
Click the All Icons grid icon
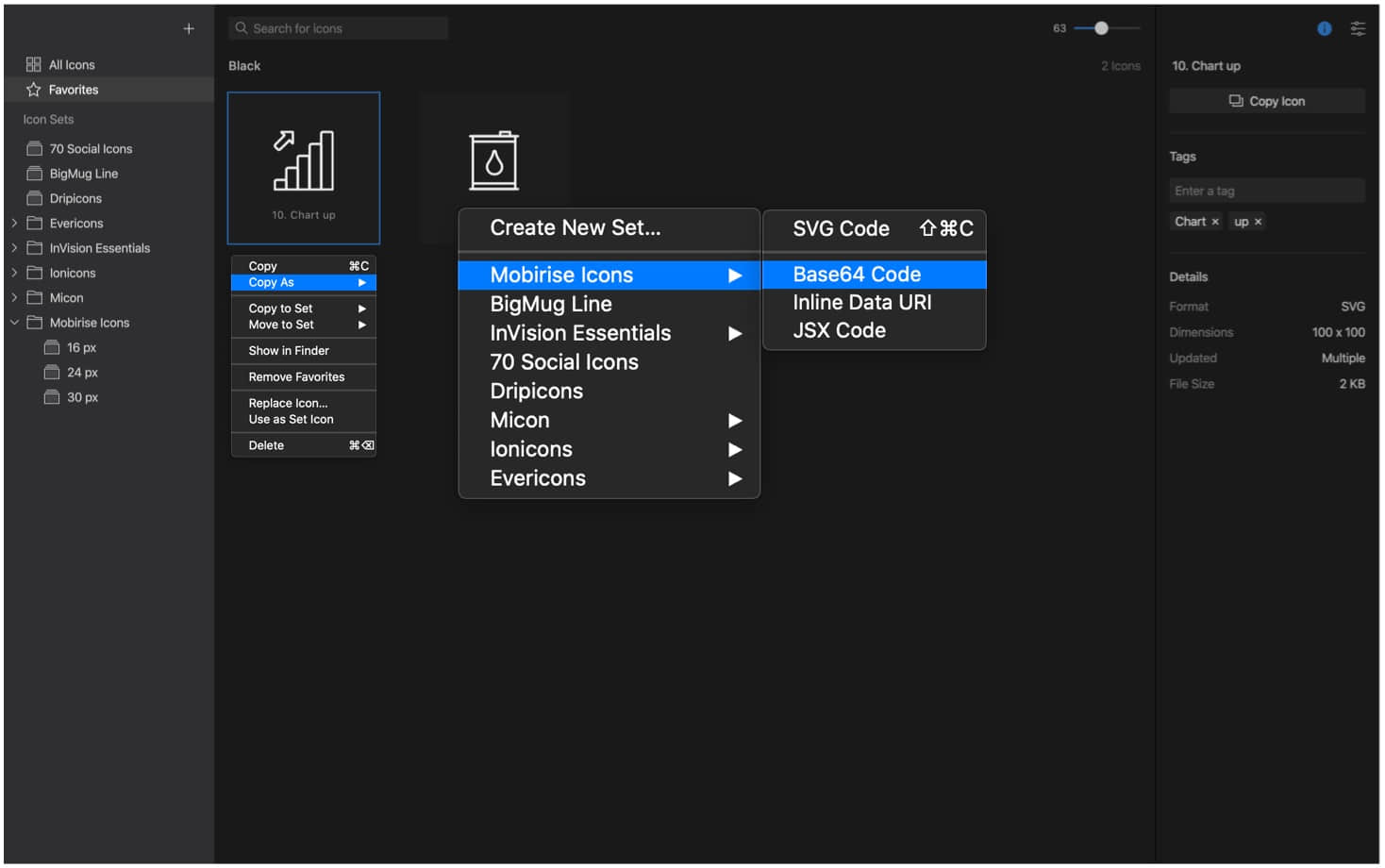(33, 64)
